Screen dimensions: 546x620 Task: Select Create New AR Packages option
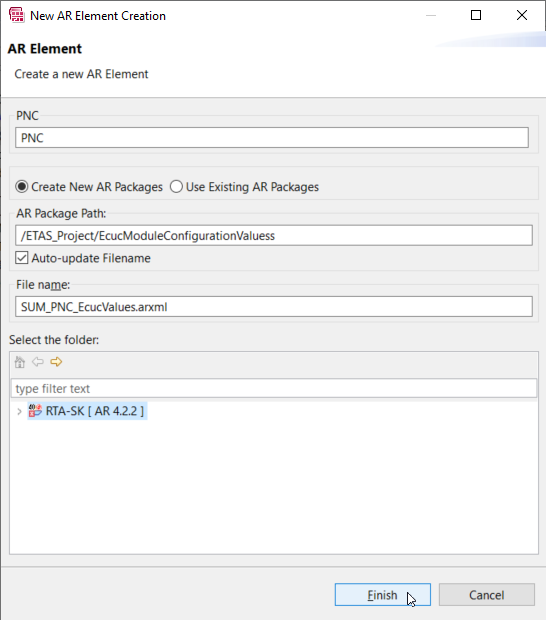pos(89,187)
